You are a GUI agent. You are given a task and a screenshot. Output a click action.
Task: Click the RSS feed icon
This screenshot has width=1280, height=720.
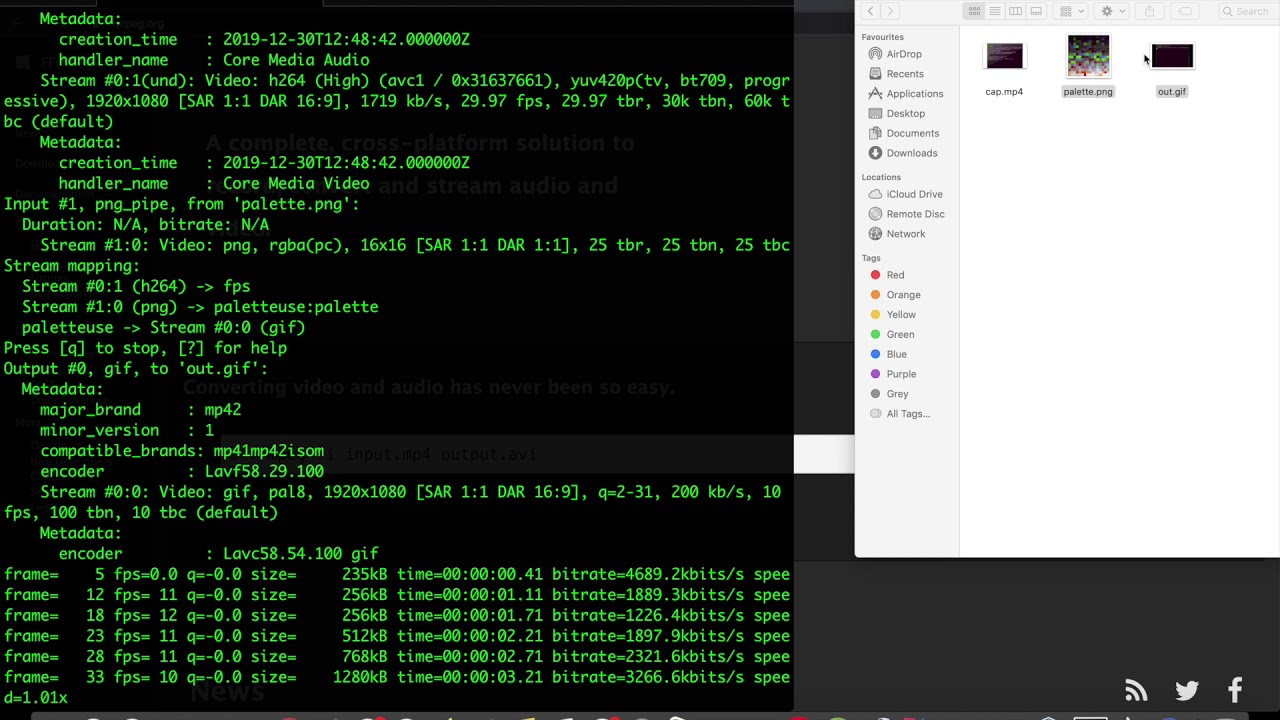coord(1136,690)
